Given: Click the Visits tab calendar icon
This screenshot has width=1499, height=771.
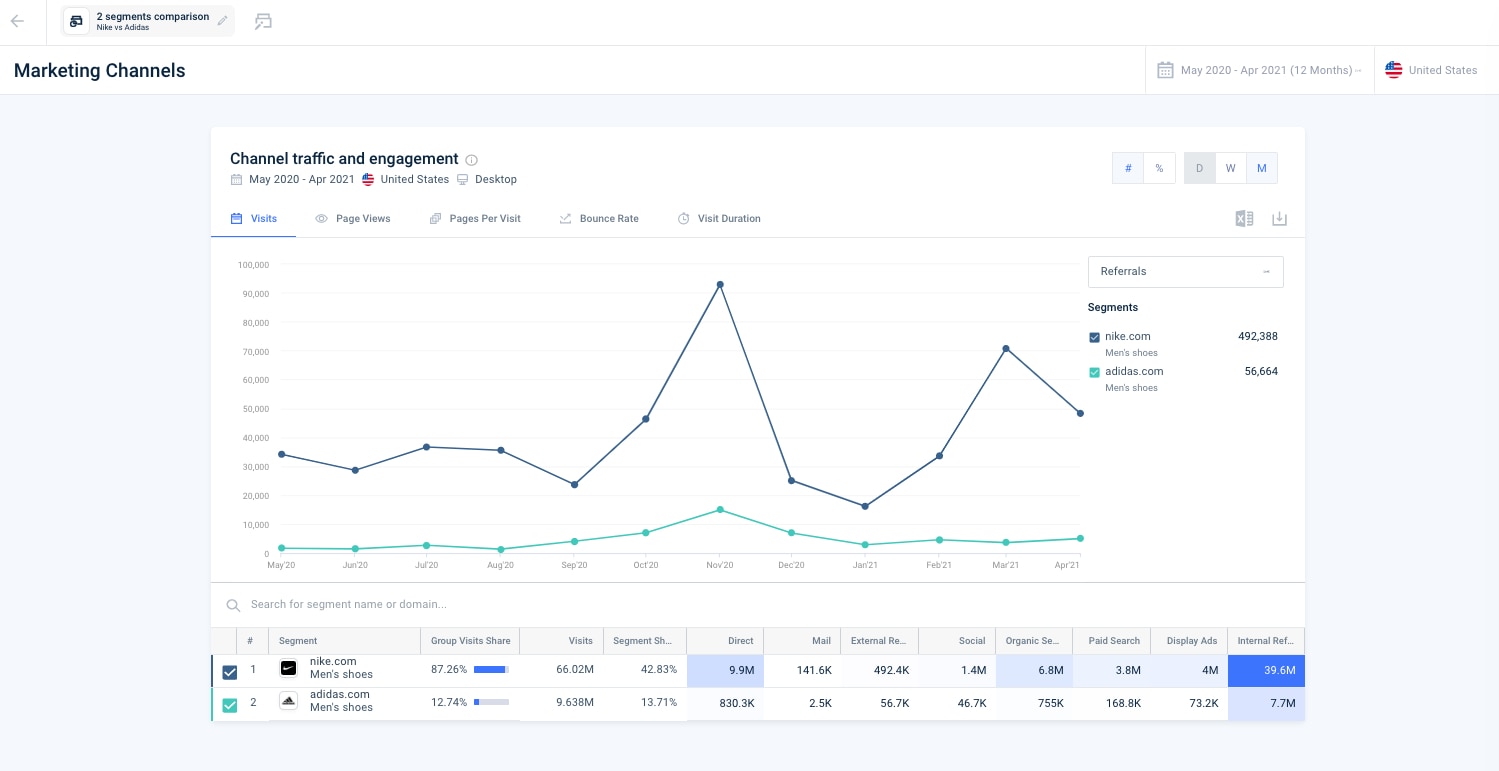Looking at the screenshot, I should [237, 218].
